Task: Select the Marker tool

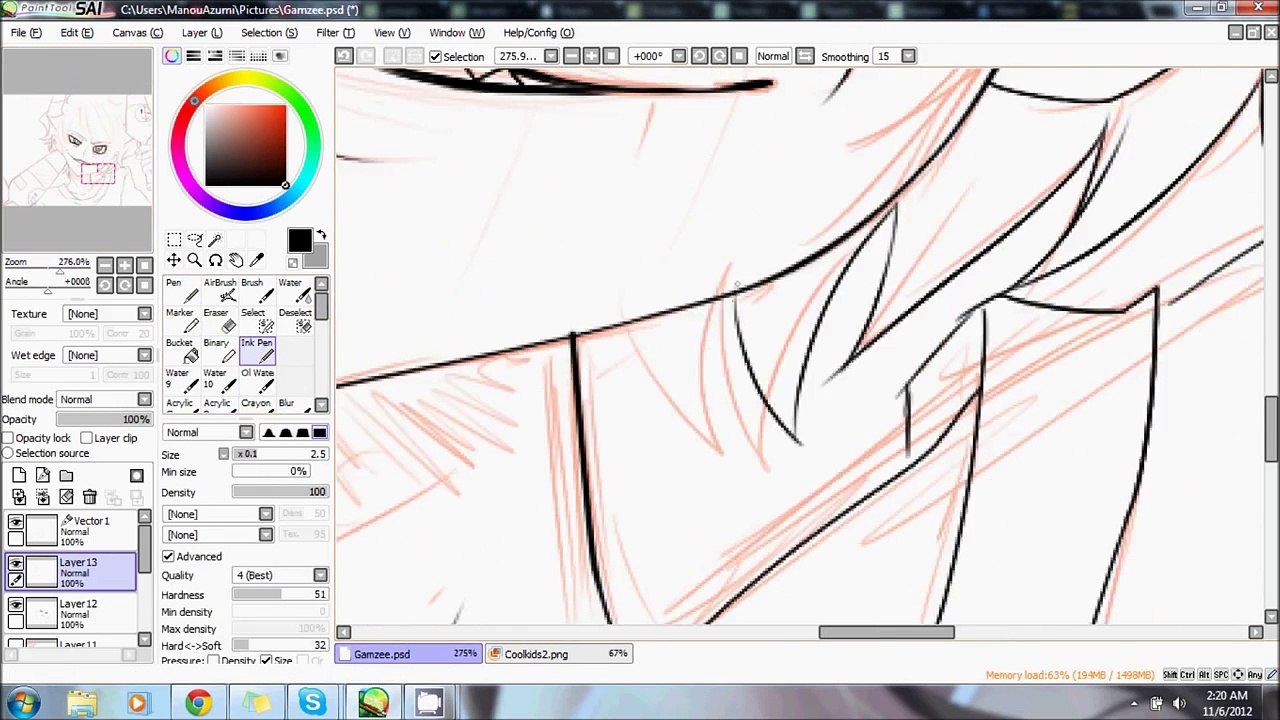Action: point(181,321)
